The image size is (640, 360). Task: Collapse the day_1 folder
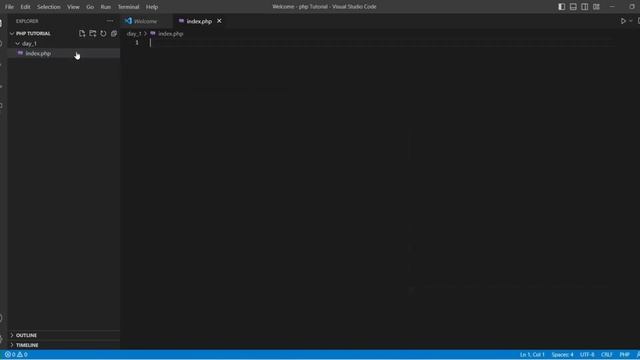[x=18, y=43]
